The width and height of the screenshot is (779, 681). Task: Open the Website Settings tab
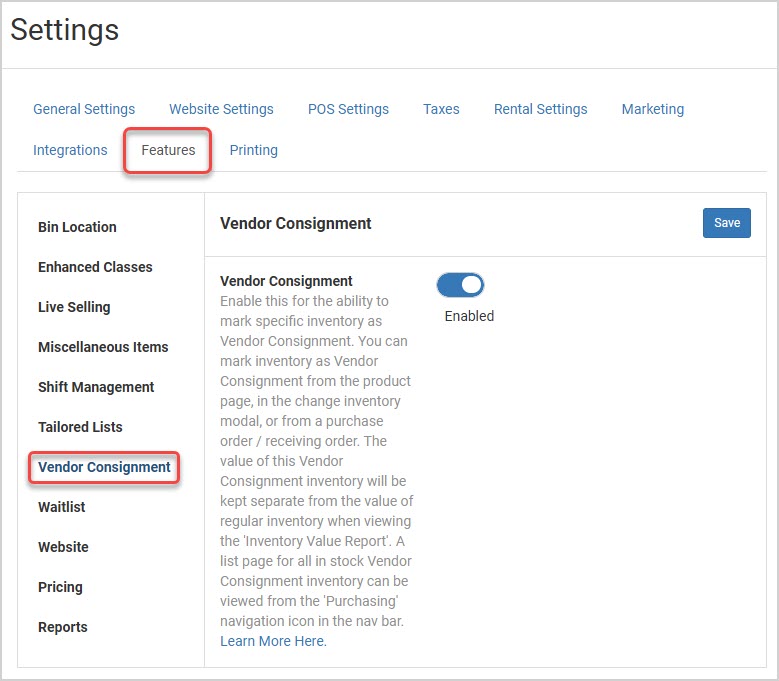[221, 109]
